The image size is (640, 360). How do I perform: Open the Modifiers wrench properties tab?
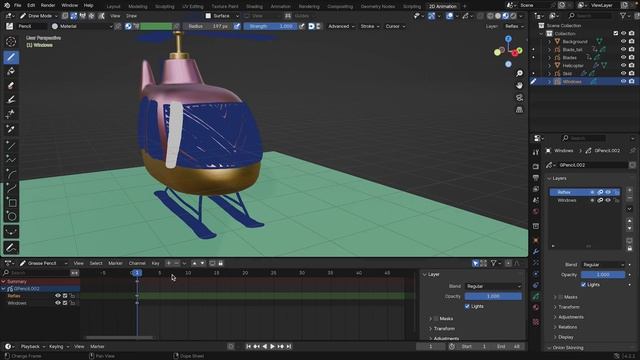pos(536,251)
